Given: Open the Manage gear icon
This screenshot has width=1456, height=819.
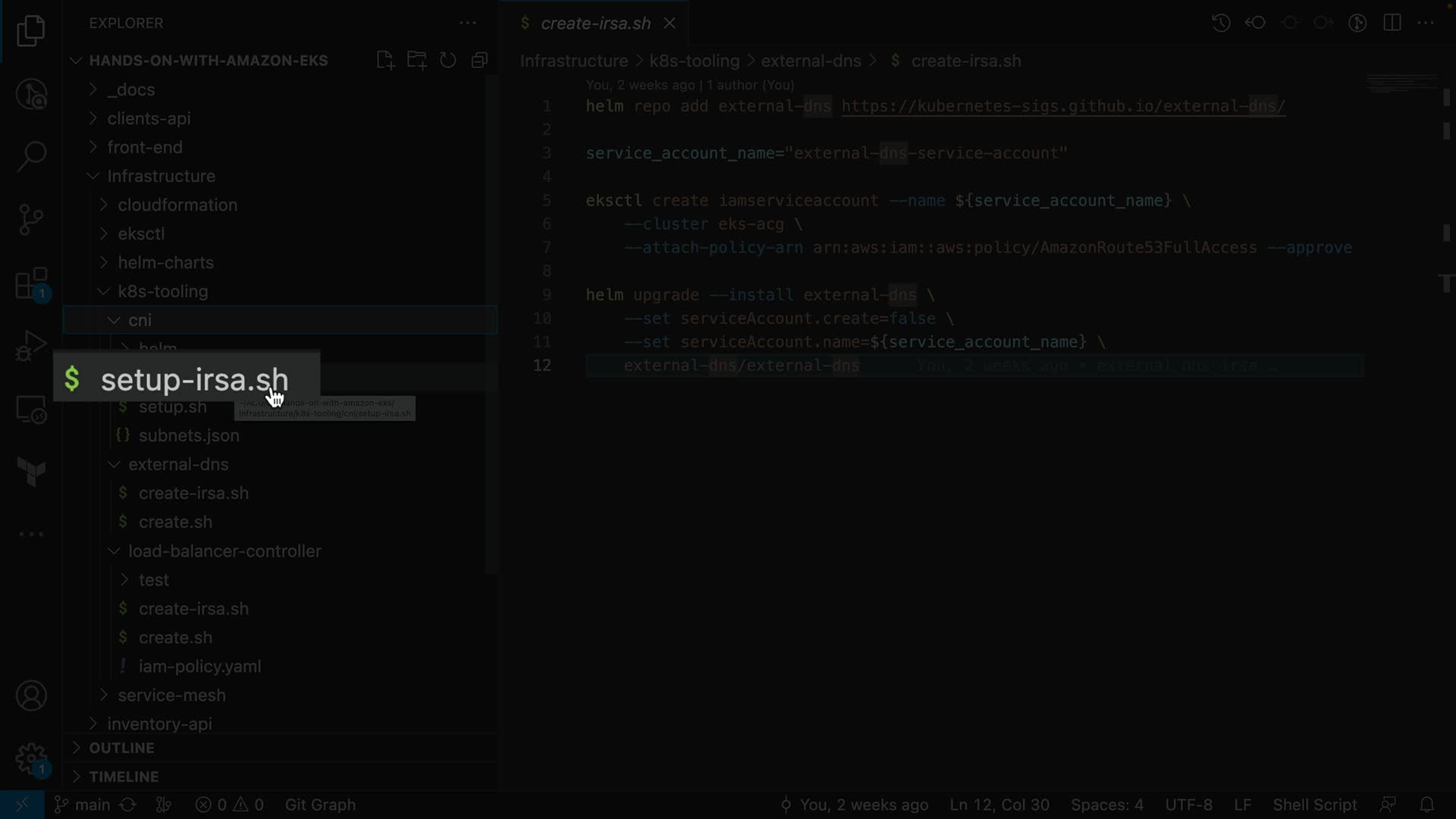Looking at the screenshot, I should [31, 758].
